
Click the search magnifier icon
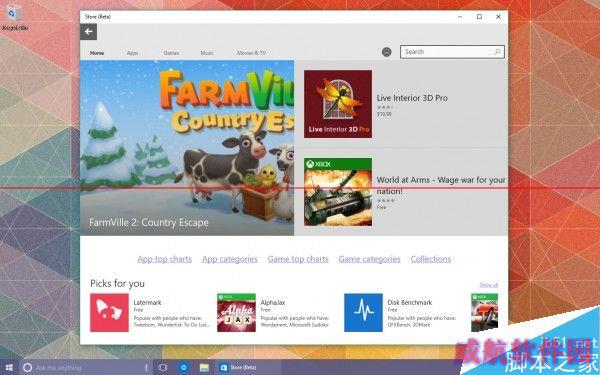coord(497,52)
